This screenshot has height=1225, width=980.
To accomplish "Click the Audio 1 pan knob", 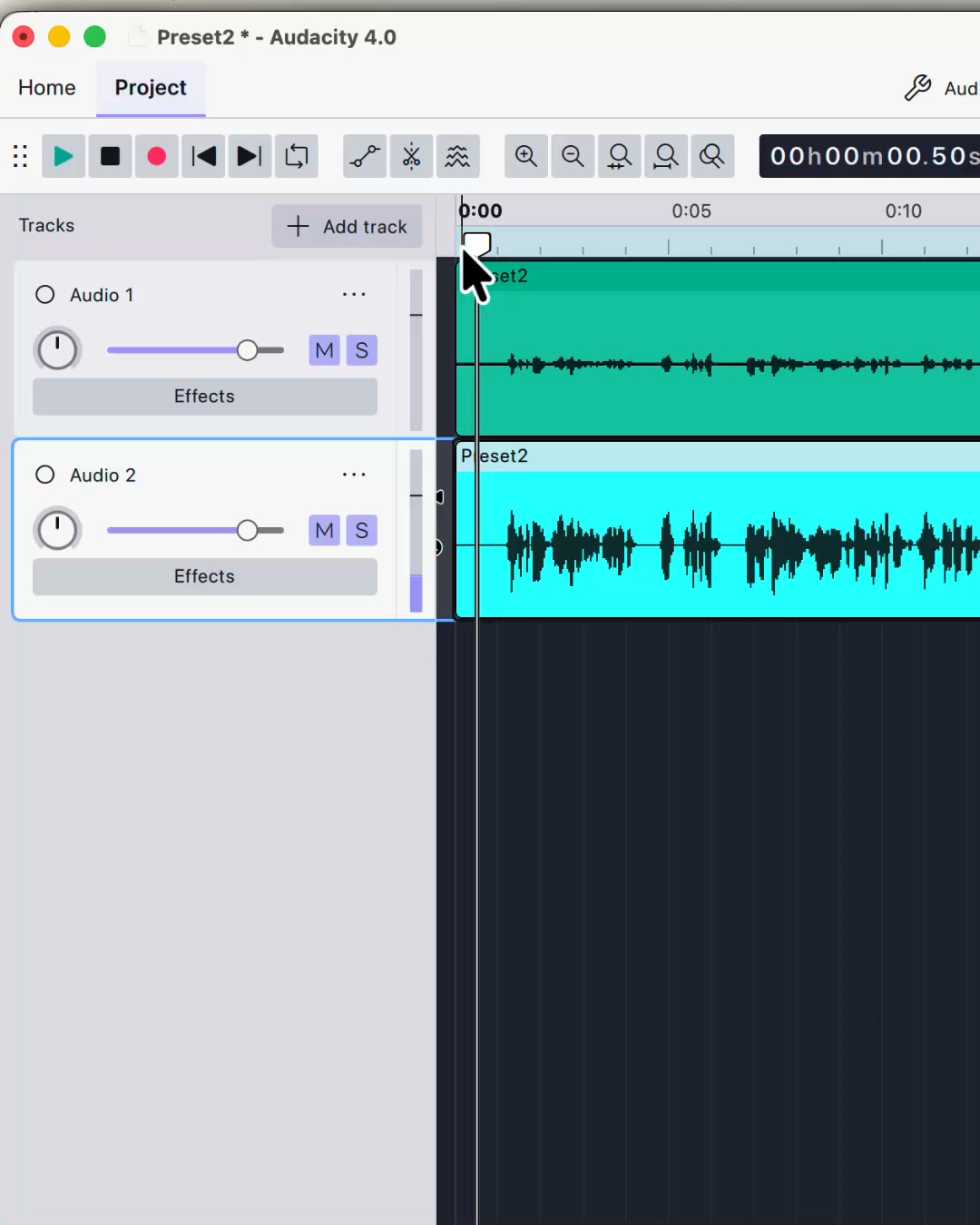I will click(x=57, y=350).
